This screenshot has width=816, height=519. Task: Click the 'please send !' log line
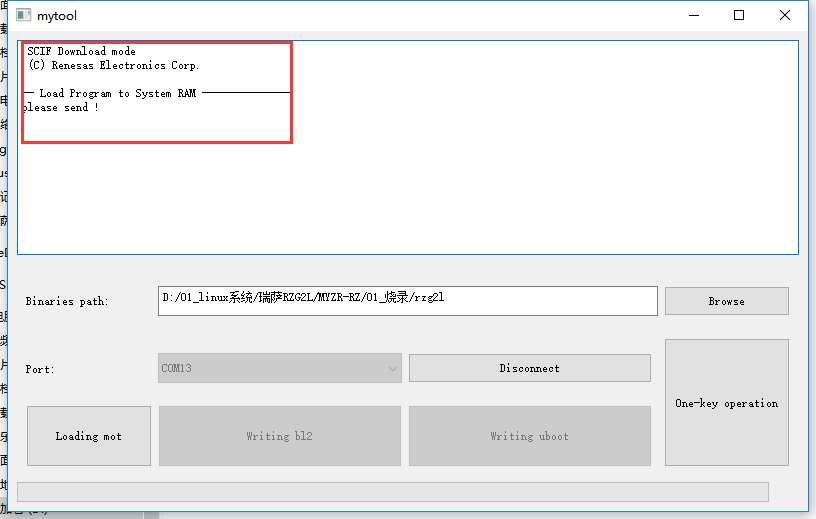point(61,107)
